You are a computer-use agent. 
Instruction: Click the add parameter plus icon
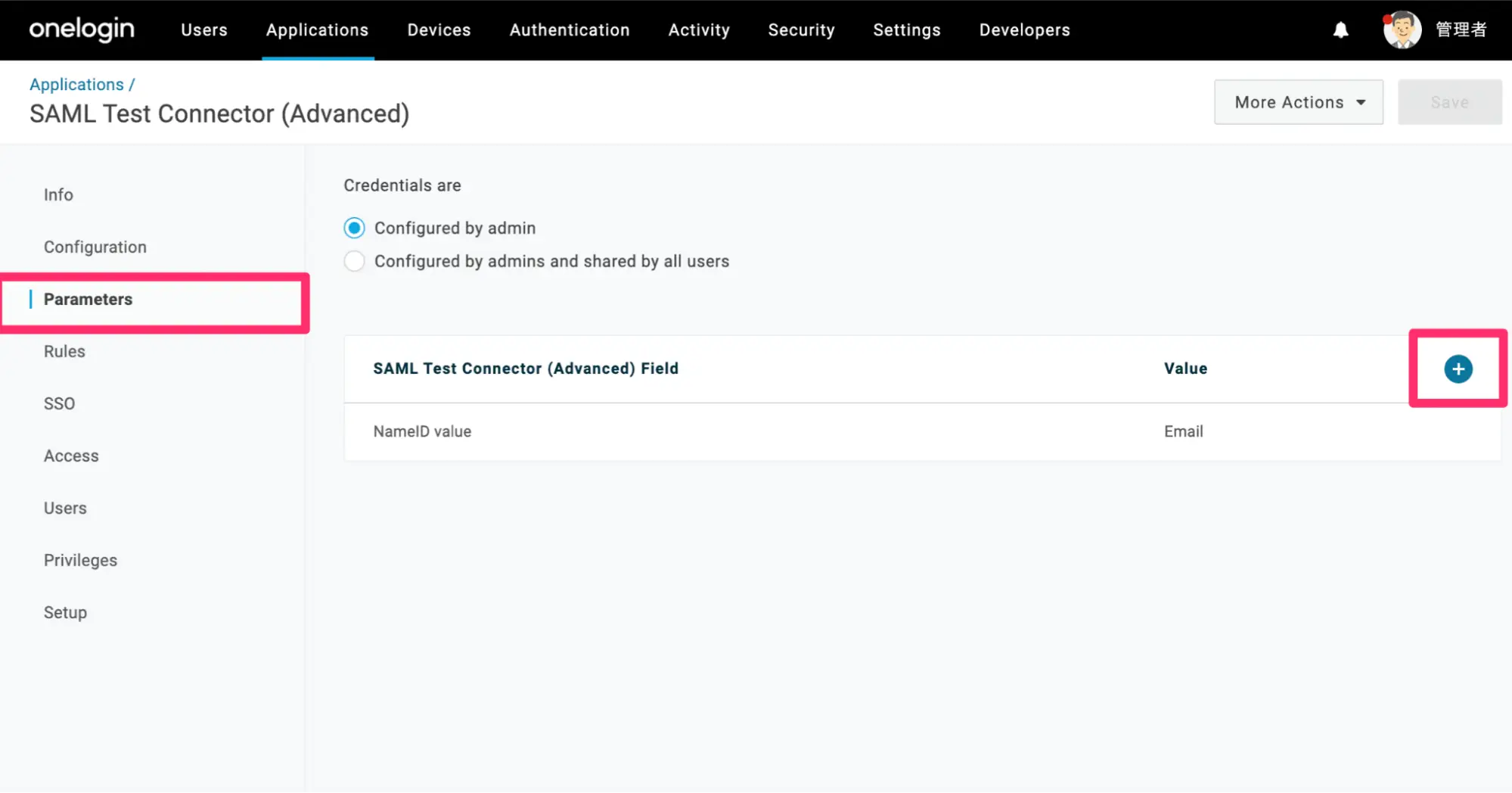[x=1458, y=369]
